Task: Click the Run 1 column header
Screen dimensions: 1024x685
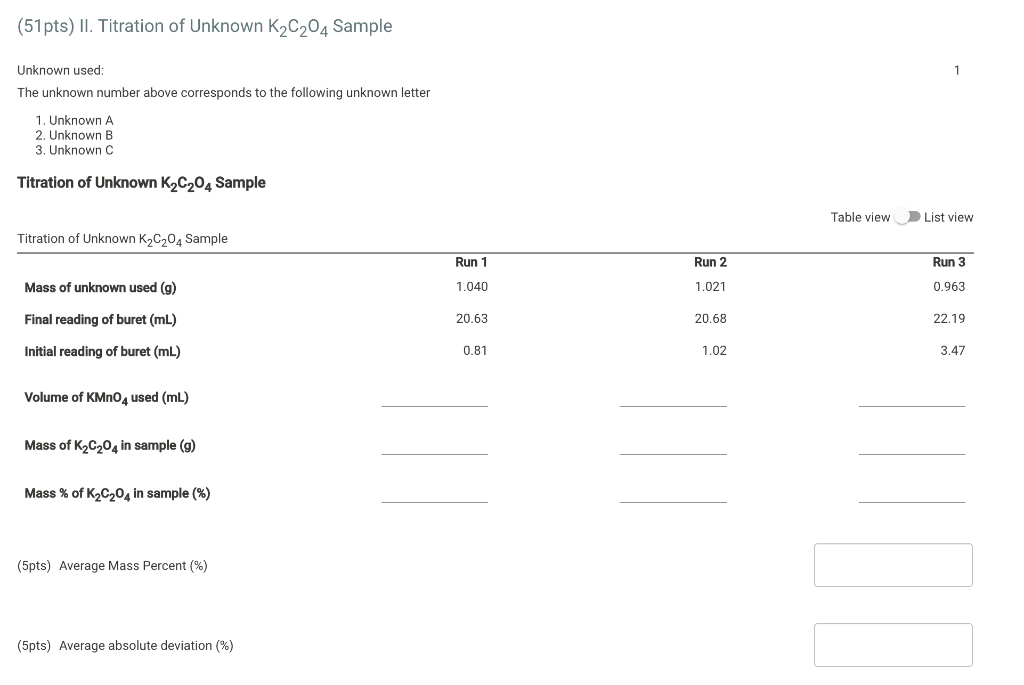Action: 471,262
